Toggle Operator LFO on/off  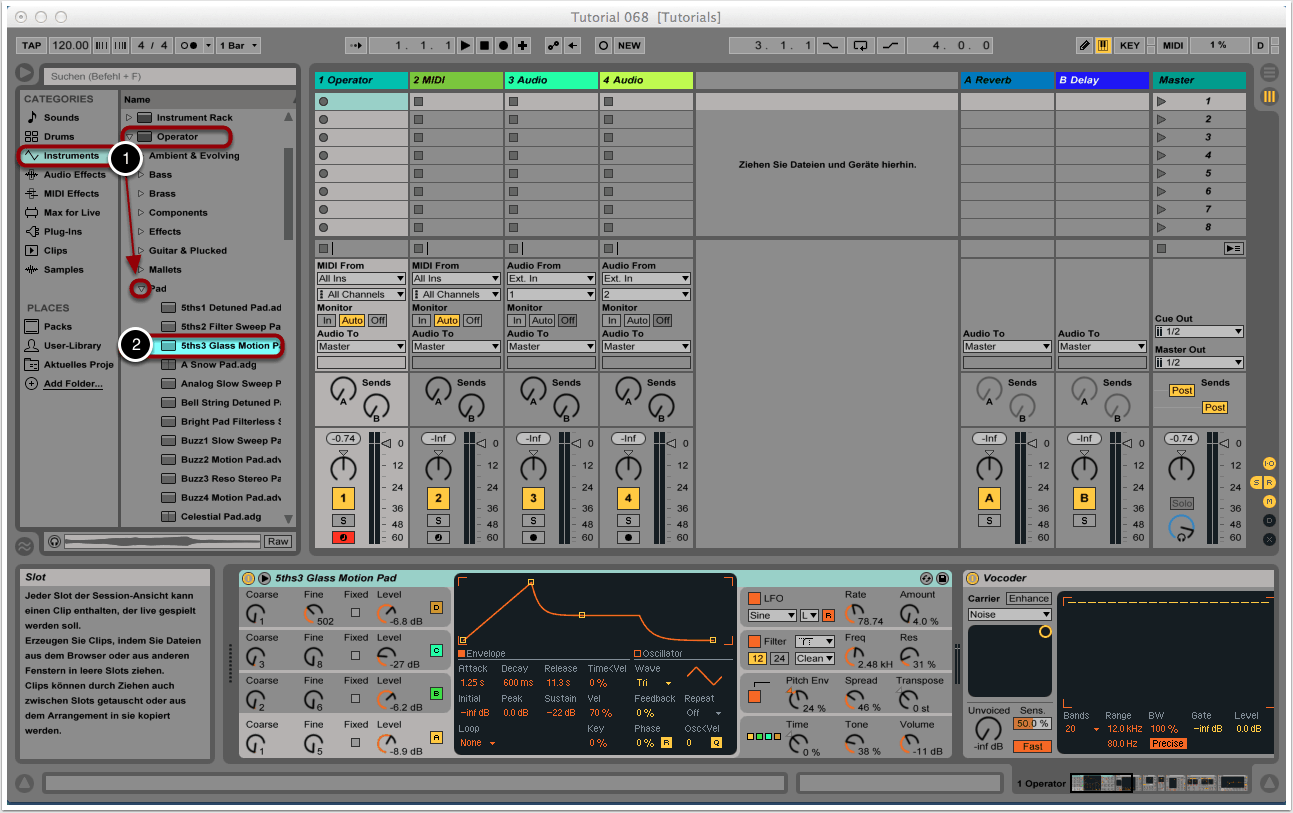pos(755,598)
